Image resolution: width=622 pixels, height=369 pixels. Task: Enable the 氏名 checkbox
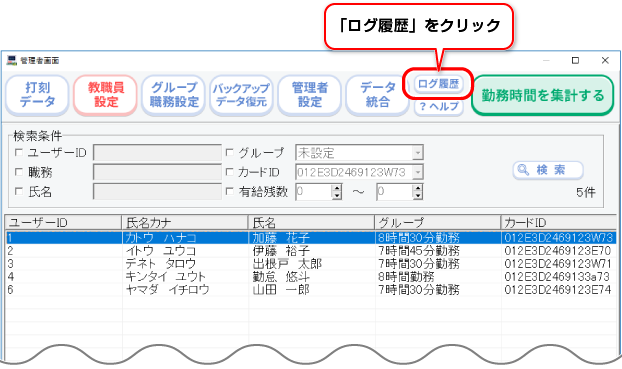pyautogui.click(x=19, y=192)
